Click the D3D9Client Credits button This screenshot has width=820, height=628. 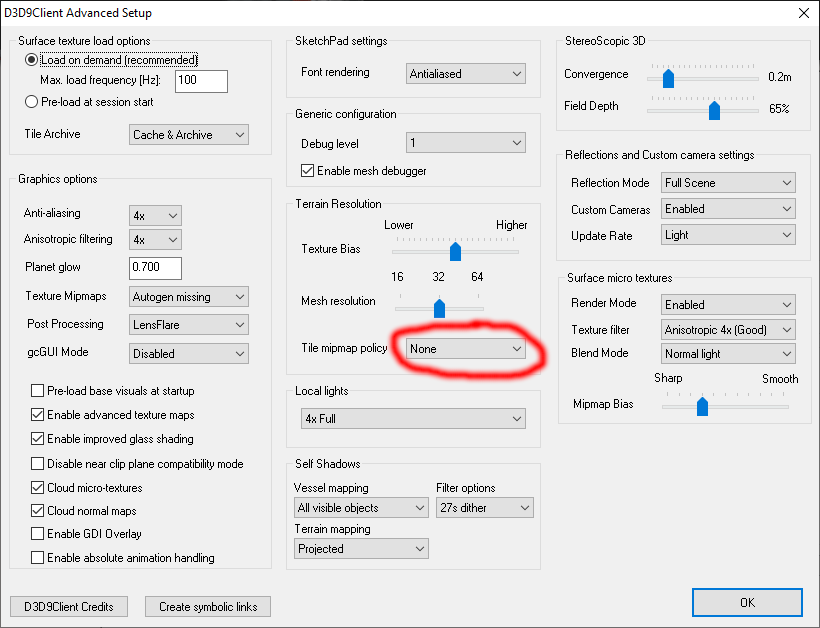(x=69, y=607)
